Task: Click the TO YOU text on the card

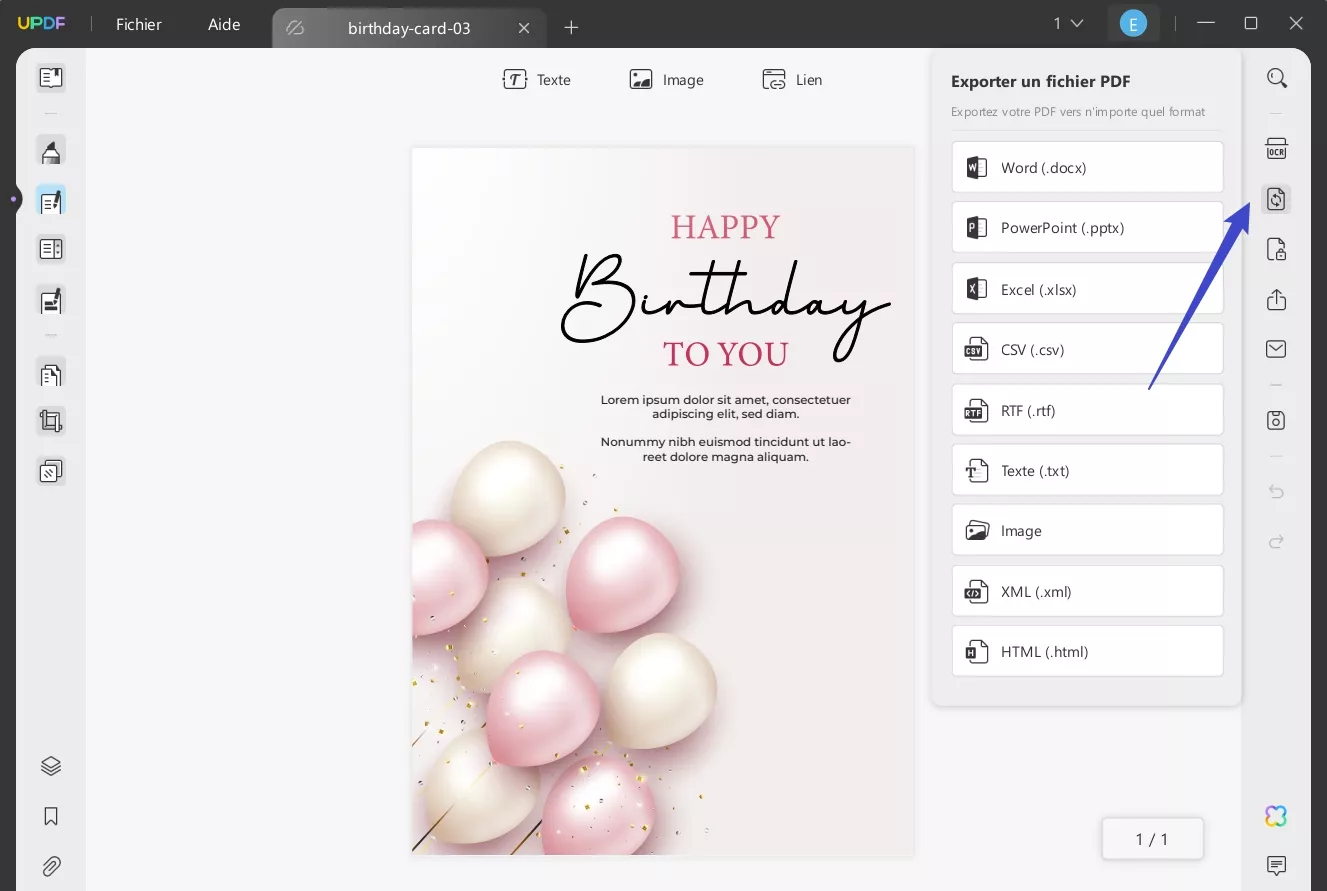Action: coord(725,353)
